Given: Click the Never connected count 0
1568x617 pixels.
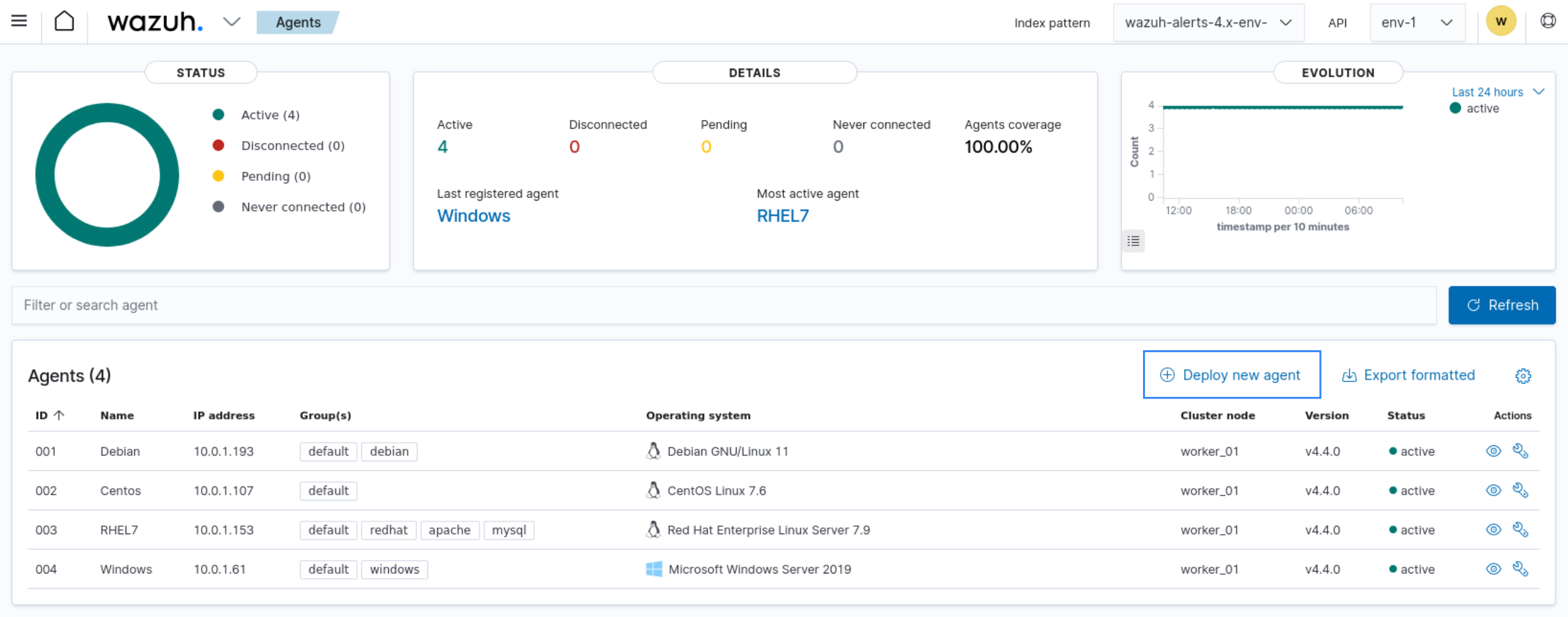Looking at the screenshot, I should click(838, 147).
